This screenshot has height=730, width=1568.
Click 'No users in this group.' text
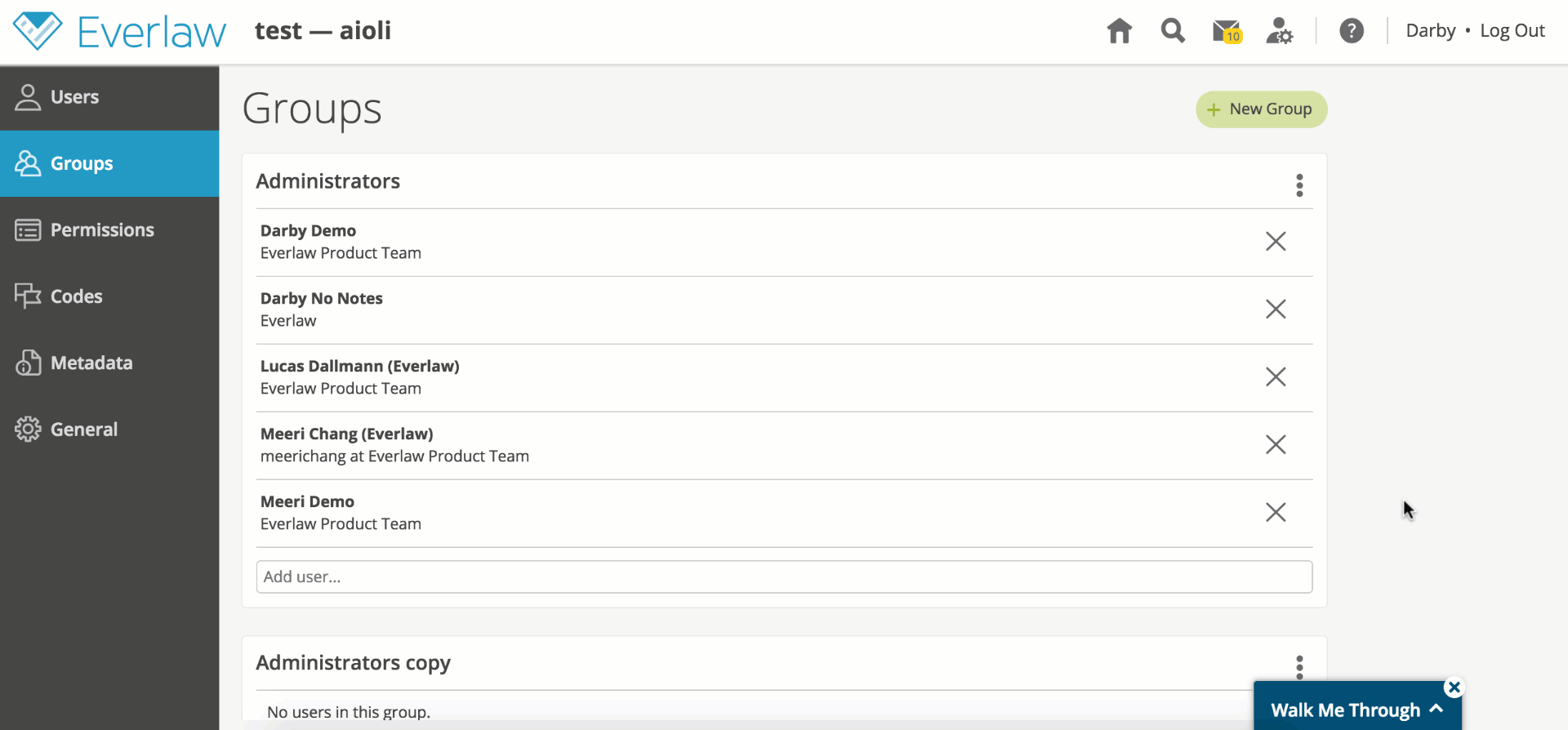click(x=349, y=712)
